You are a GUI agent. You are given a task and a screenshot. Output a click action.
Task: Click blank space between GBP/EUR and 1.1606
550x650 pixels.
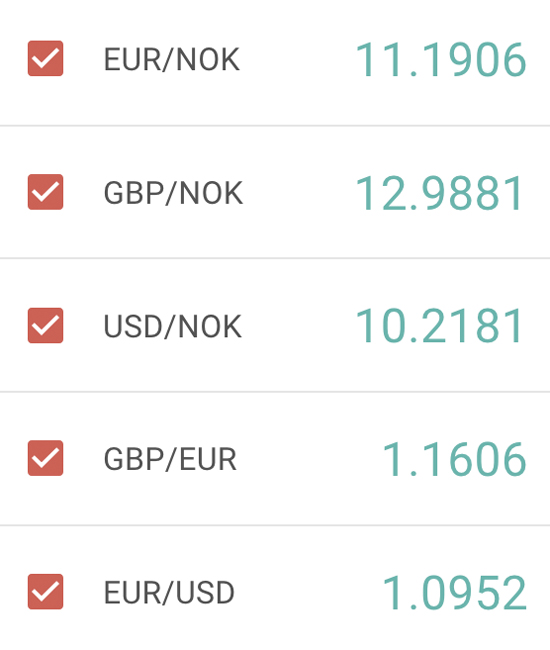pos(309,459)
